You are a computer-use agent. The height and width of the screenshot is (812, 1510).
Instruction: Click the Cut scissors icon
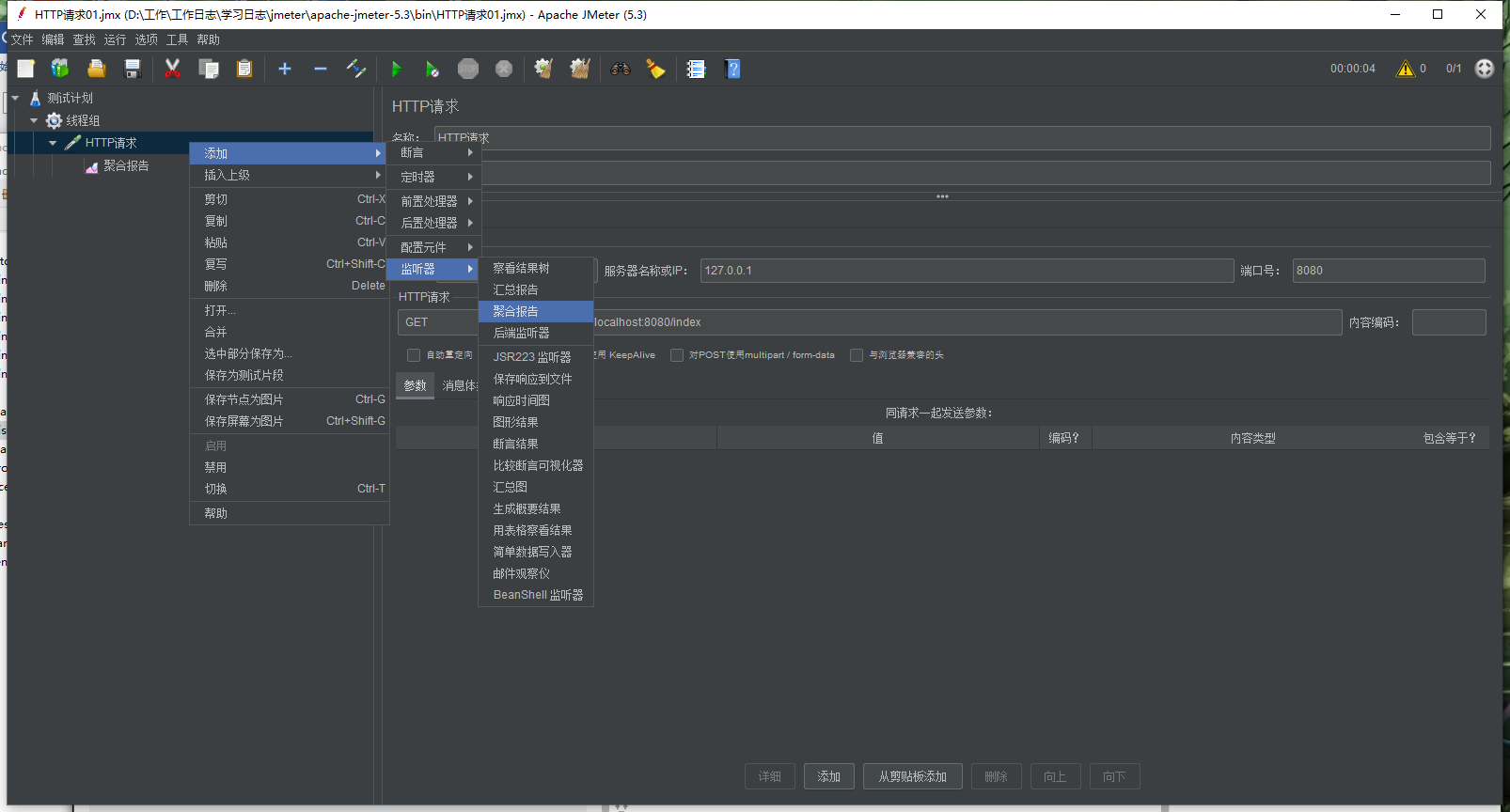click(172, 69)
